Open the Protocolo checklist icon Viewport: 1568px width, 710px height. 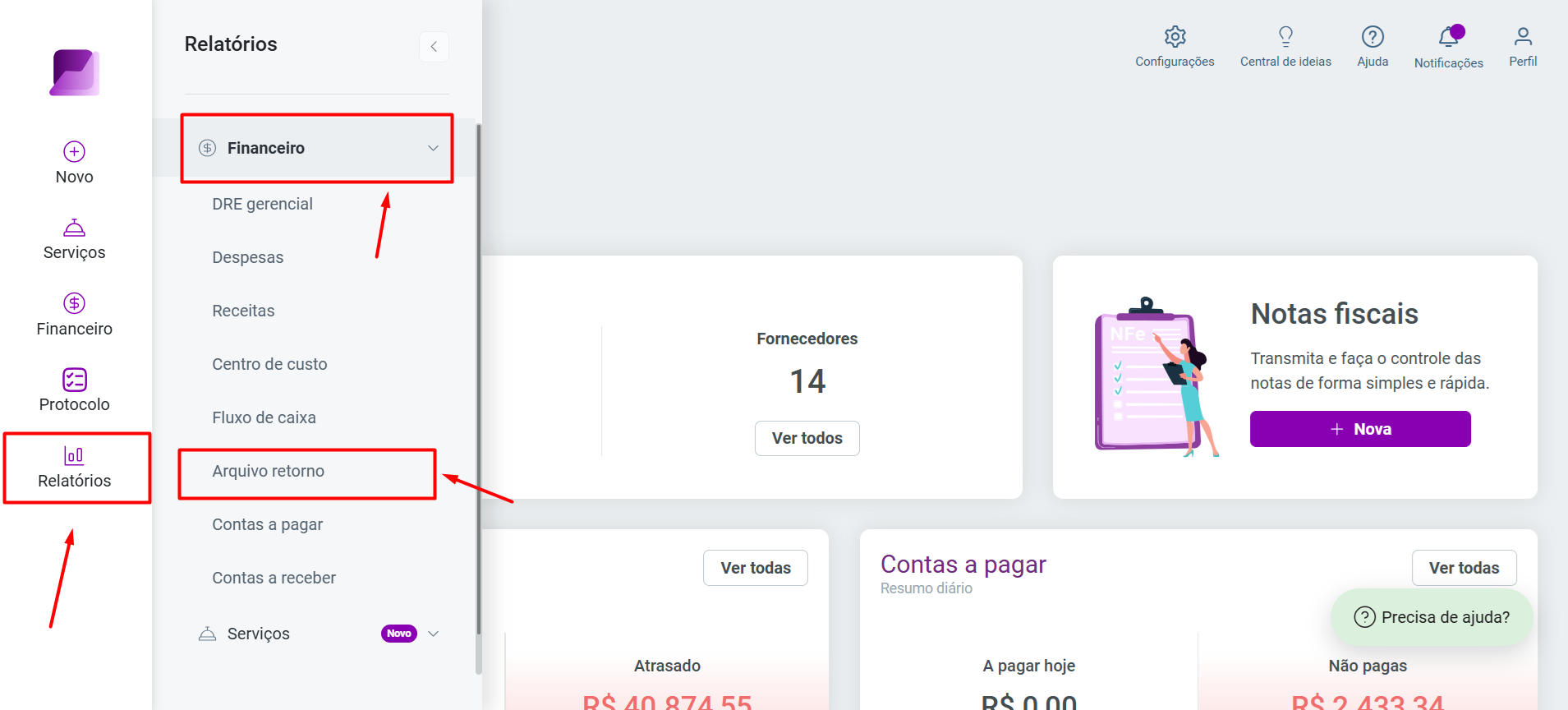[74, 380]
